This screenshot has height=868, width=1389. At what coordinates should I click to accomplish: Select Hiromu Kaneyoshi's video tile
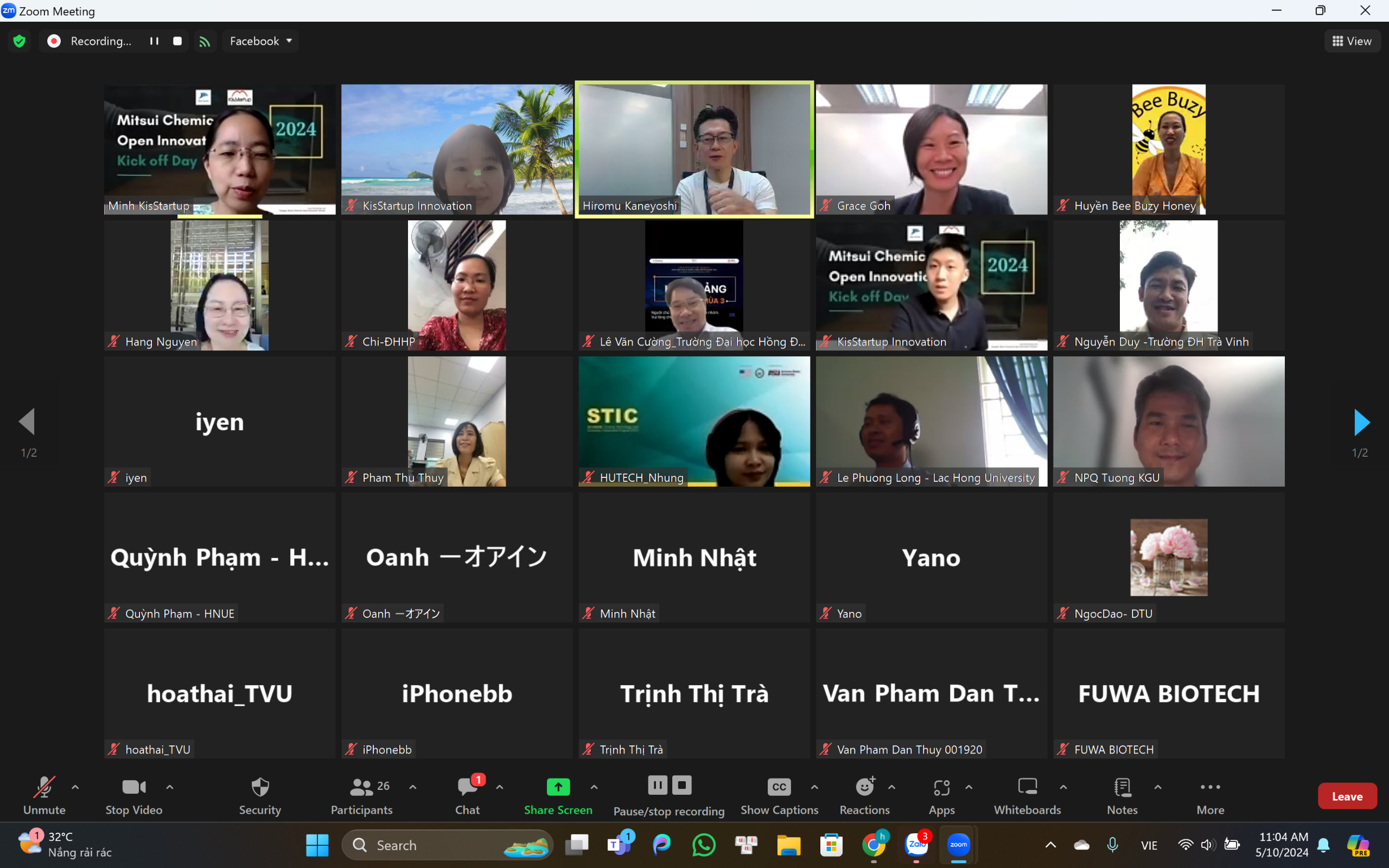pos(694,149)
